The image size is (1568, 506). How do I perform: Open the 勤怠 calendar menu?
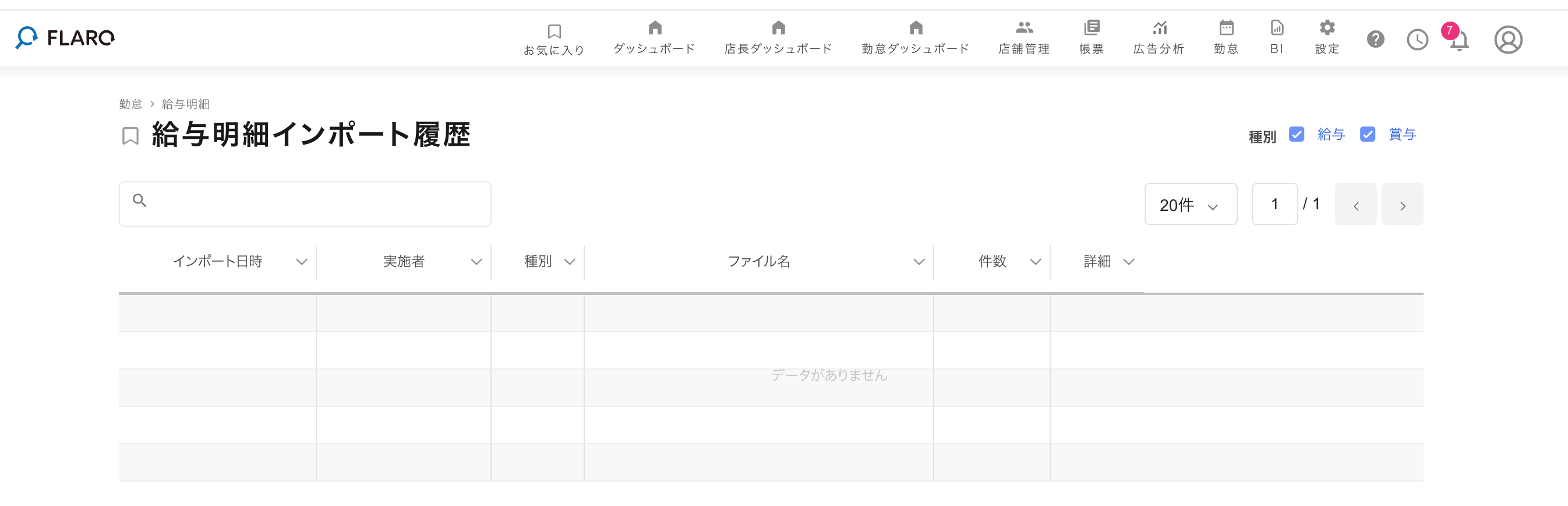(x=1226, y=38)
